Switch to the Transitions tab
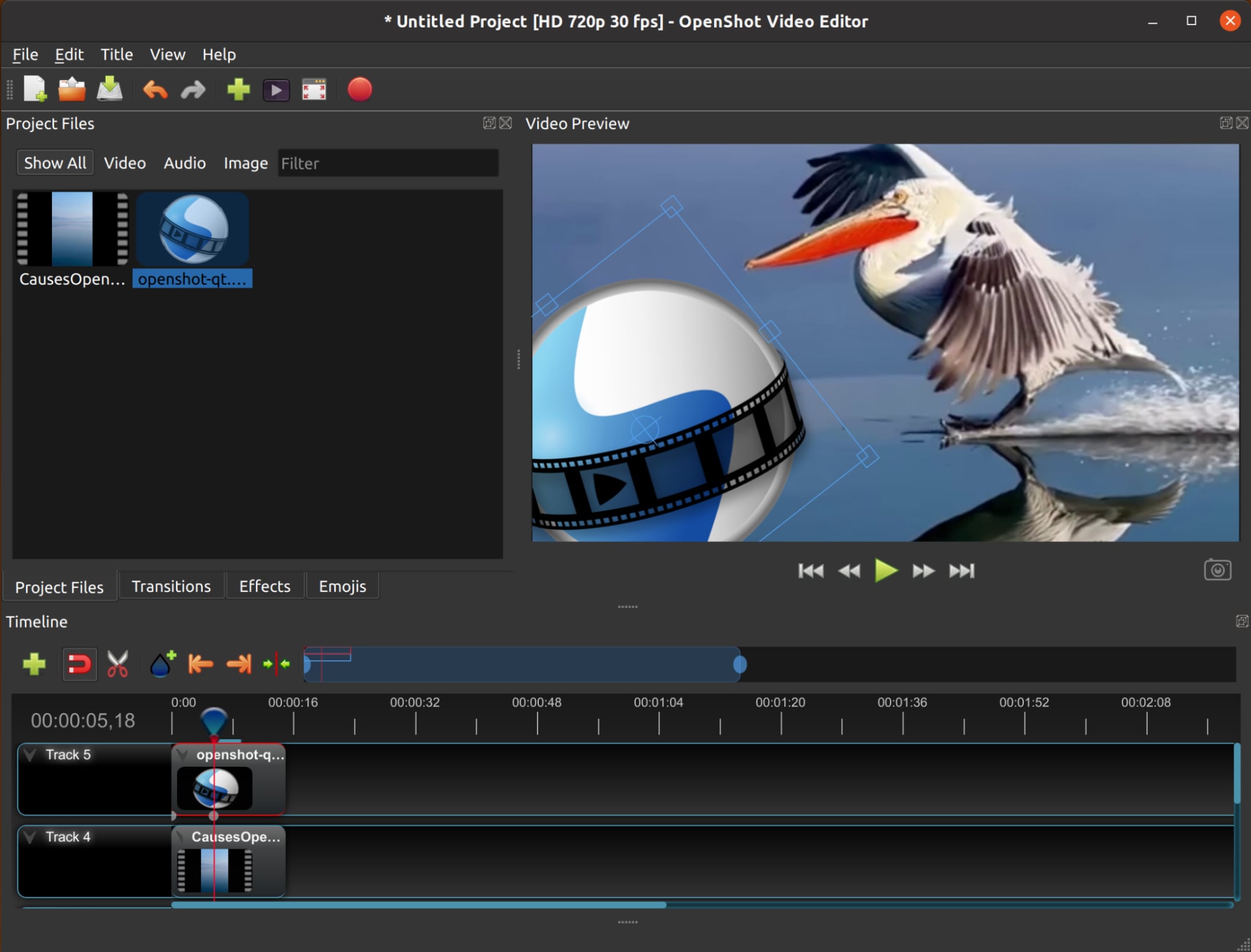1251x952 pixels. (172, 586)
